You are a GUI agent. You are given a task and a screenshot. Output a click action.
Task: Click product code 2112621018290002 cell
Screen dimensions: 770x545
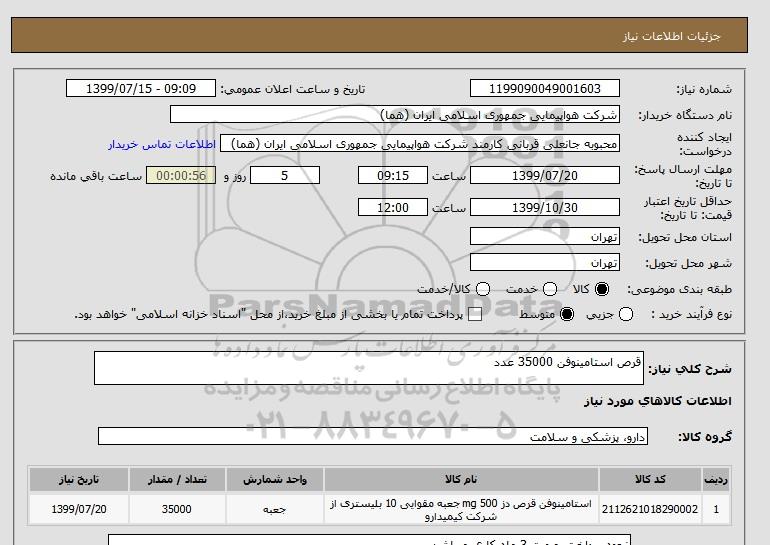[x=650, y=510]
